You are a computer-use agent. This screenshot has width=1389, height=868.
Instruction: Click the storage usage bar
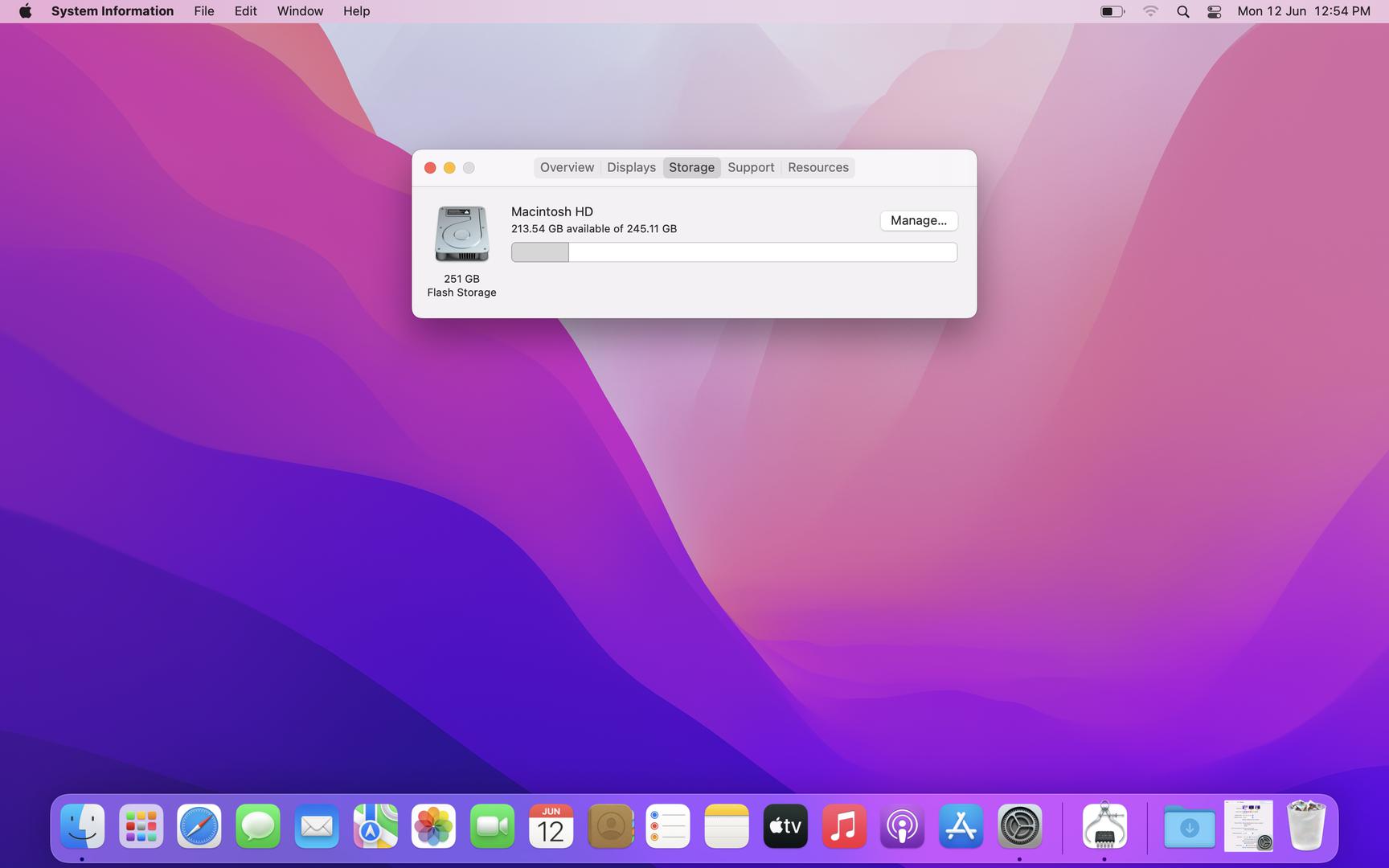(x=734, y=252)
